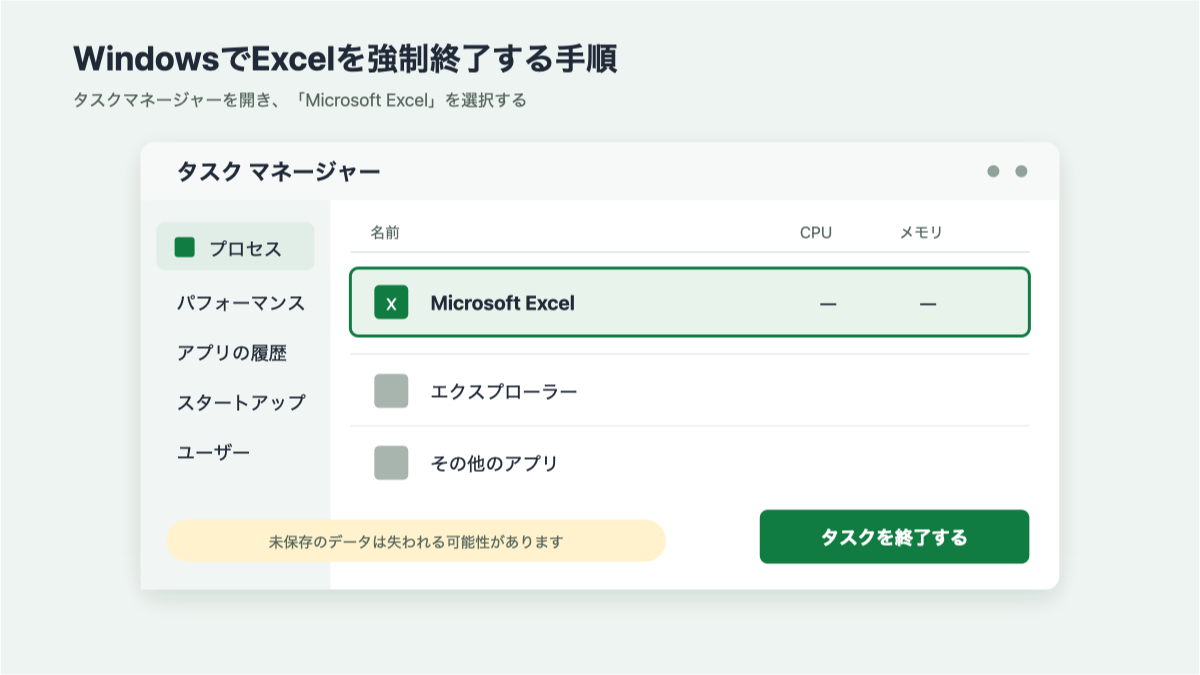Switch to the パフォーマンス tab
The width and height of the screenshot is (1200, 675).
241,303
